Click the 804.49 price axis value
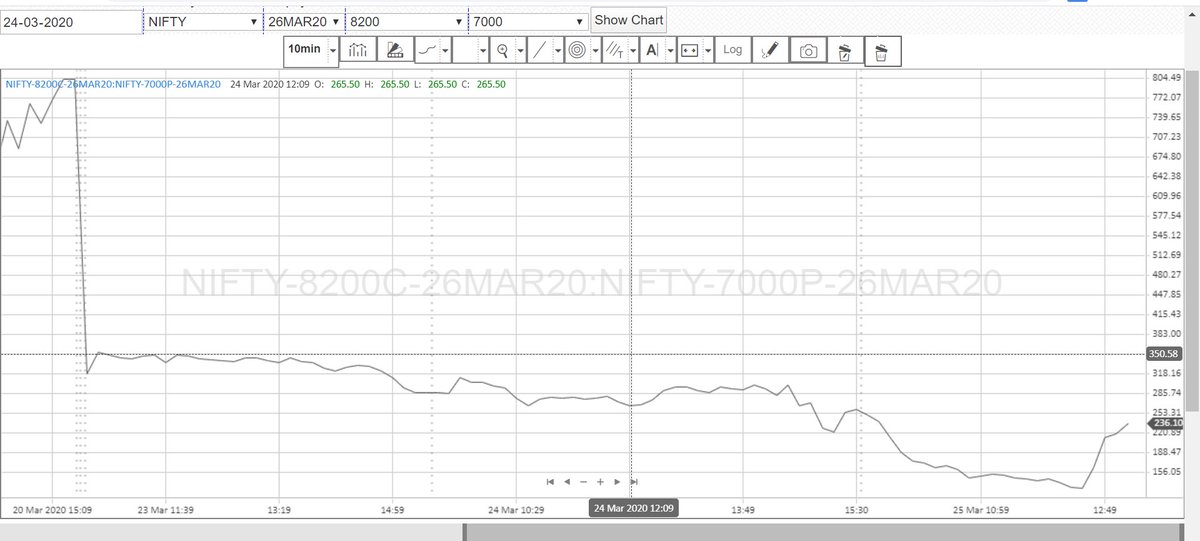This screenshot has height=541, width=1200. (1166, 77)
